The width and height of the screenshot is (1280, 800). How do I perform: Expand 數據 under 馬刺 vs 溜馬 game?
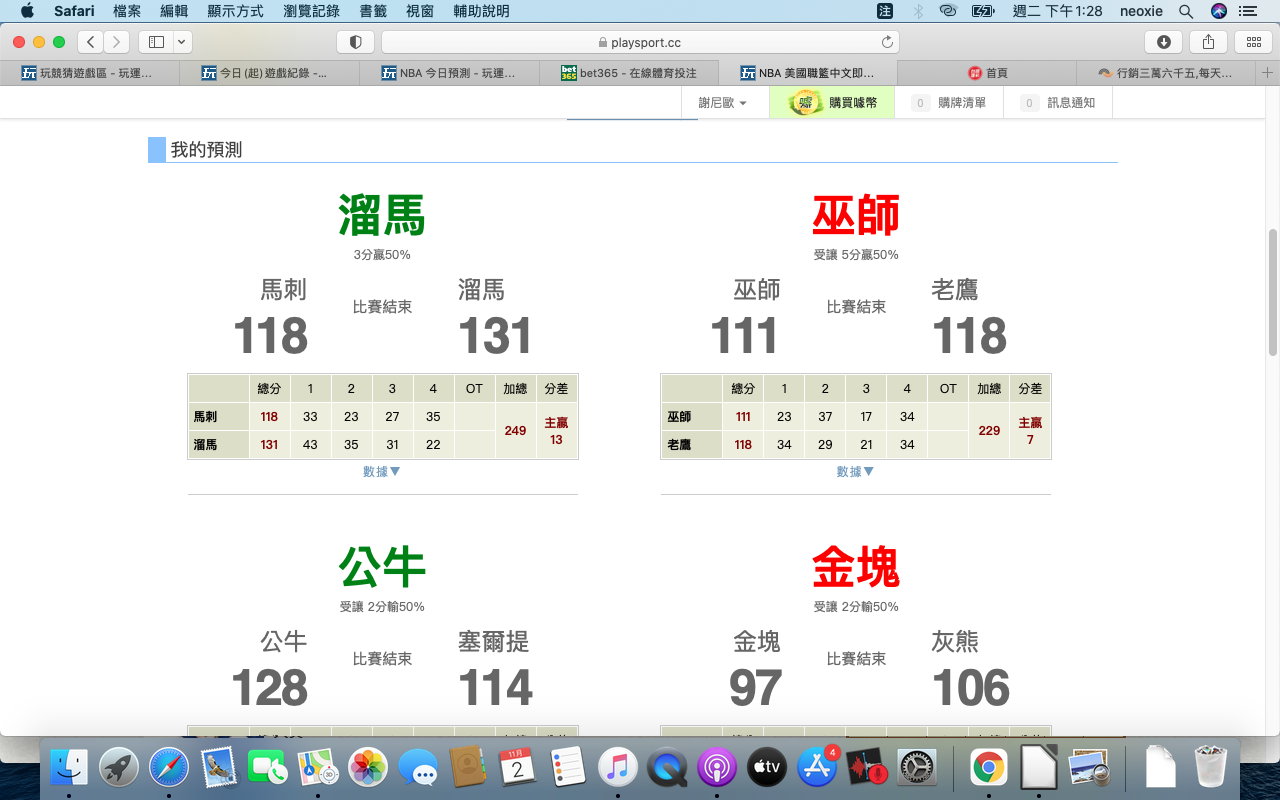click(382, 472)
